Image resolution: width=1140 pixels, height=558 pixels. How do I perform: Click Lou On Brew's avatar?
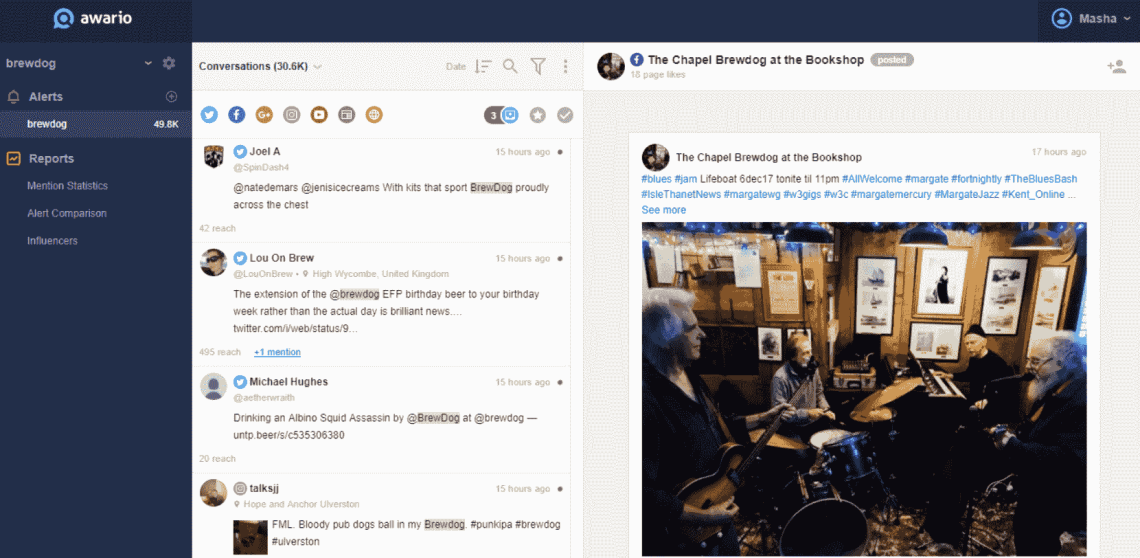click(213, 262)
